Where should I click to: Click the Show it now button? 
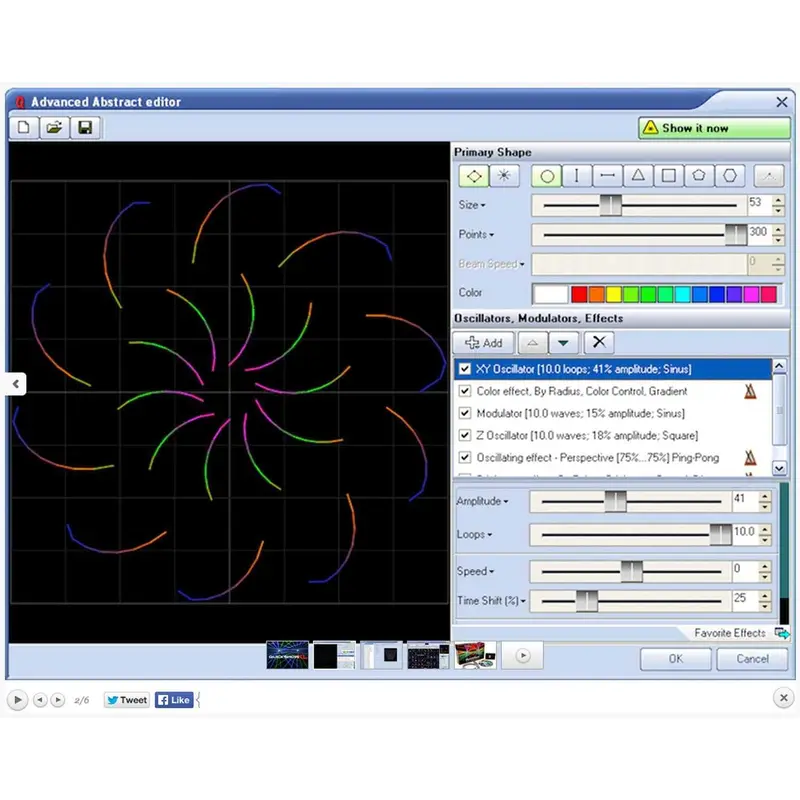[x=714, y=128]
